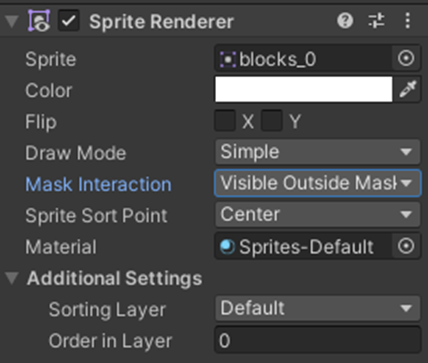Click the Sprite object picker circle
Screen dimensions: 428x363
pyautogui.click(x=406, y=59)
